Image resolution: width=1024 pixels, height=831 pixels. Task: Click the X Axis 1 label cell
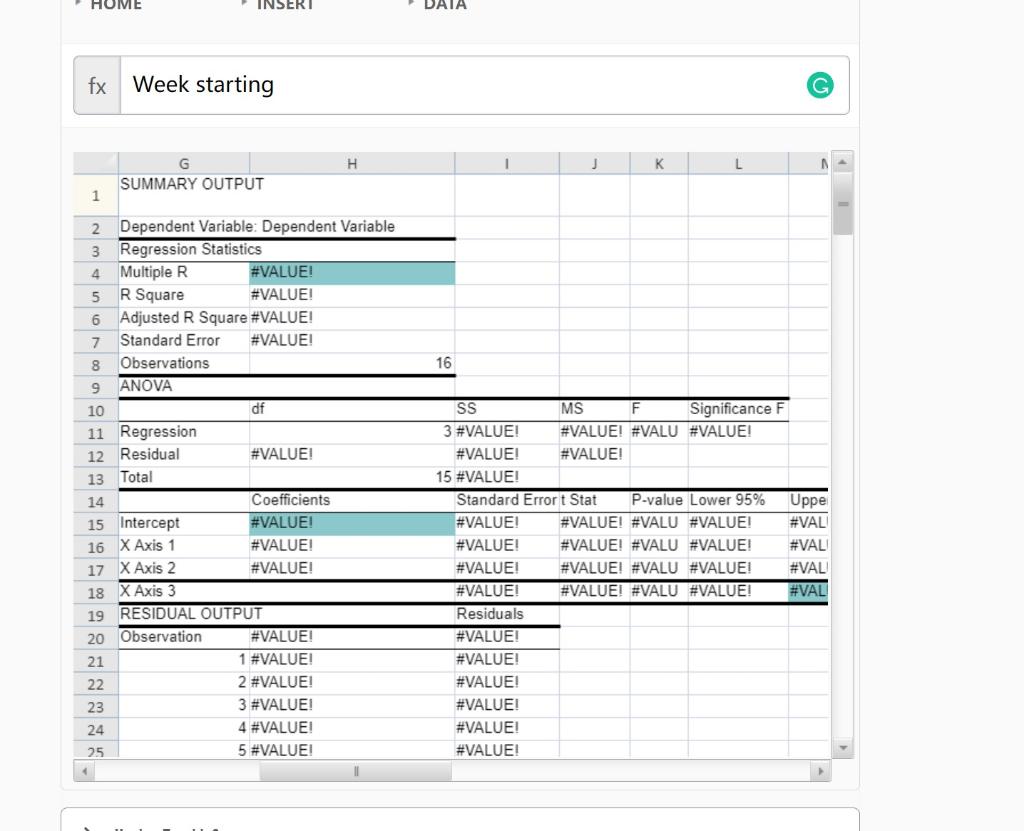pos(184,546)
